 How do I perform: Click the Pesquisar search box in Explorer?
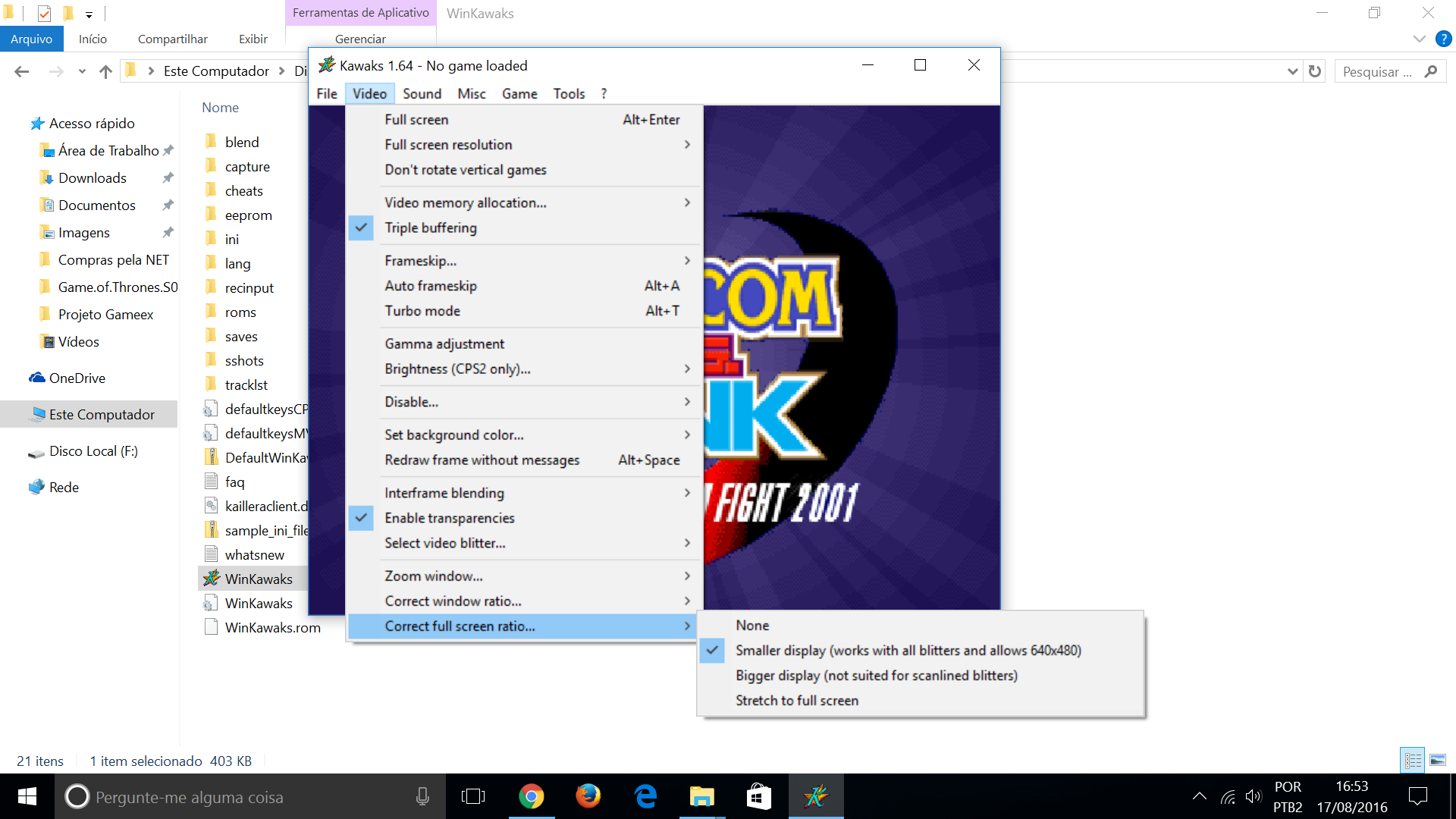(x=1390, y=71)
